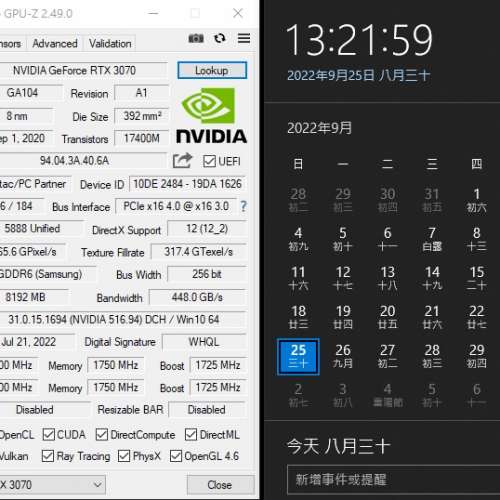Select September 22 in the calendar
This screenshot has width=500, height=500.
tap(477, 317)
